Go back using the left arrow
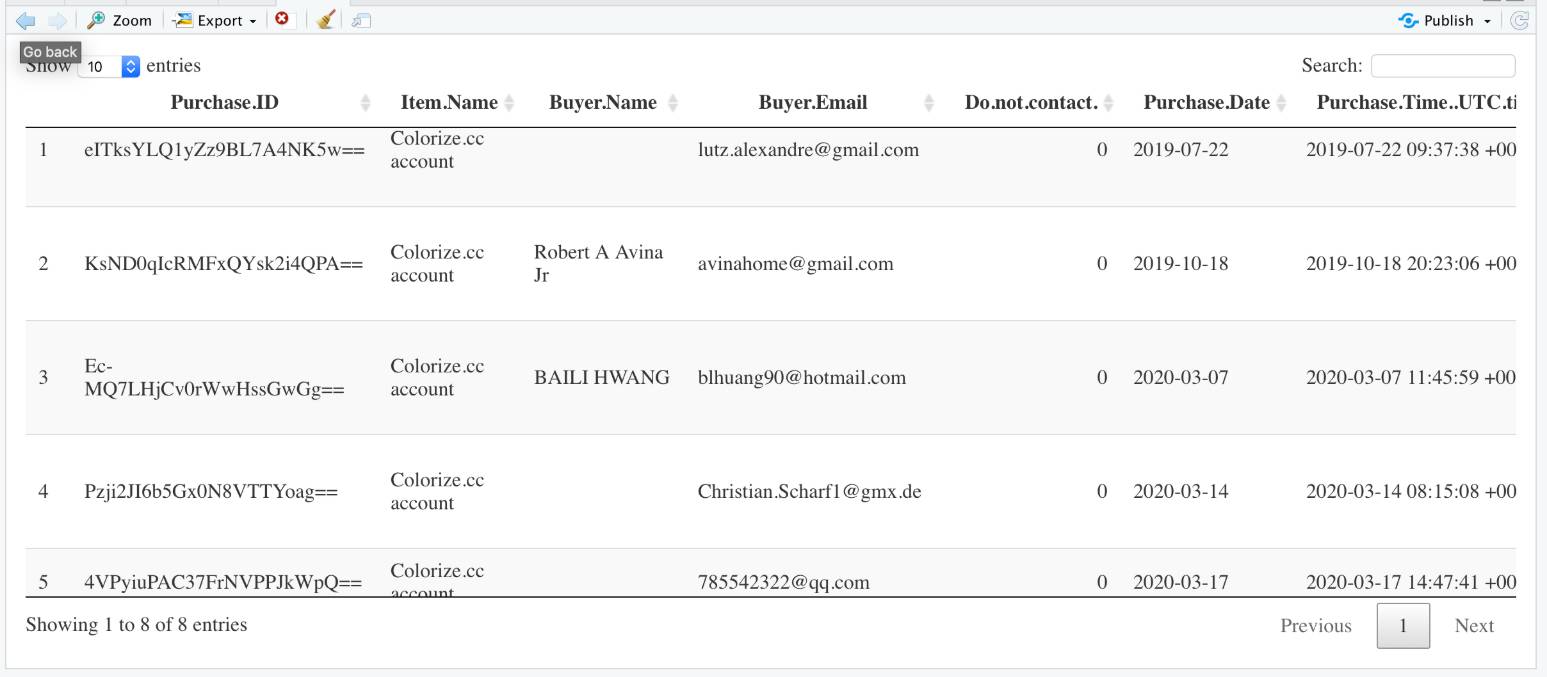This screenshot has width=1547, height=677. pyautogui.click(x=26, y=20)
